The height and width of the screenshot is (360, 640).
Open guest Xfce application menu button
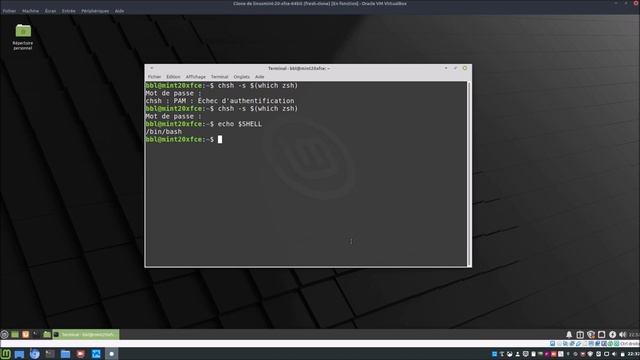click(x=4, y=334)
